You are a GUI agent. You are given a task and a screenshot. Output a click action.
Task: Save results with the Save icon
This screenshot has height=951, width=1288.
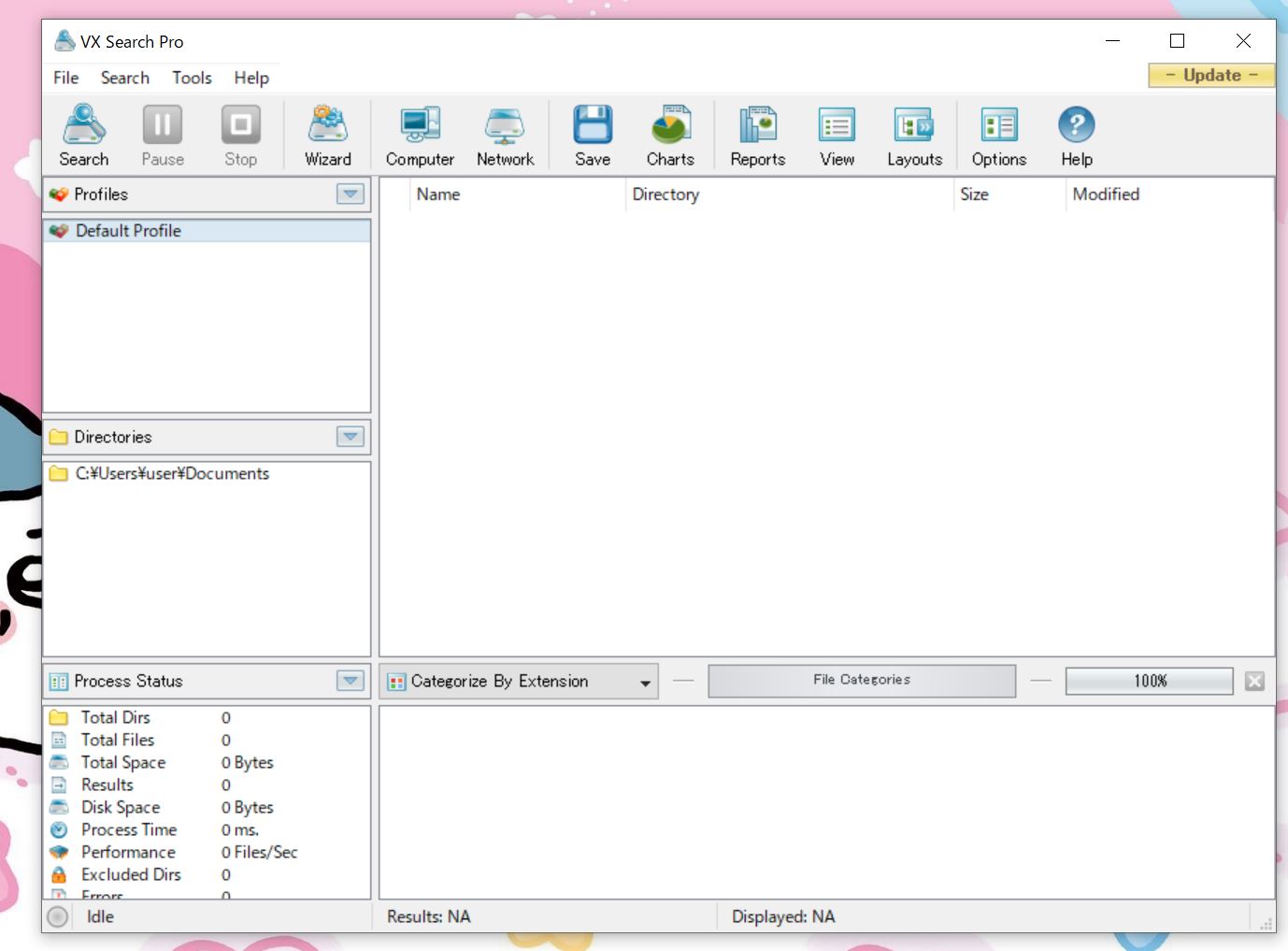(593, 124)
